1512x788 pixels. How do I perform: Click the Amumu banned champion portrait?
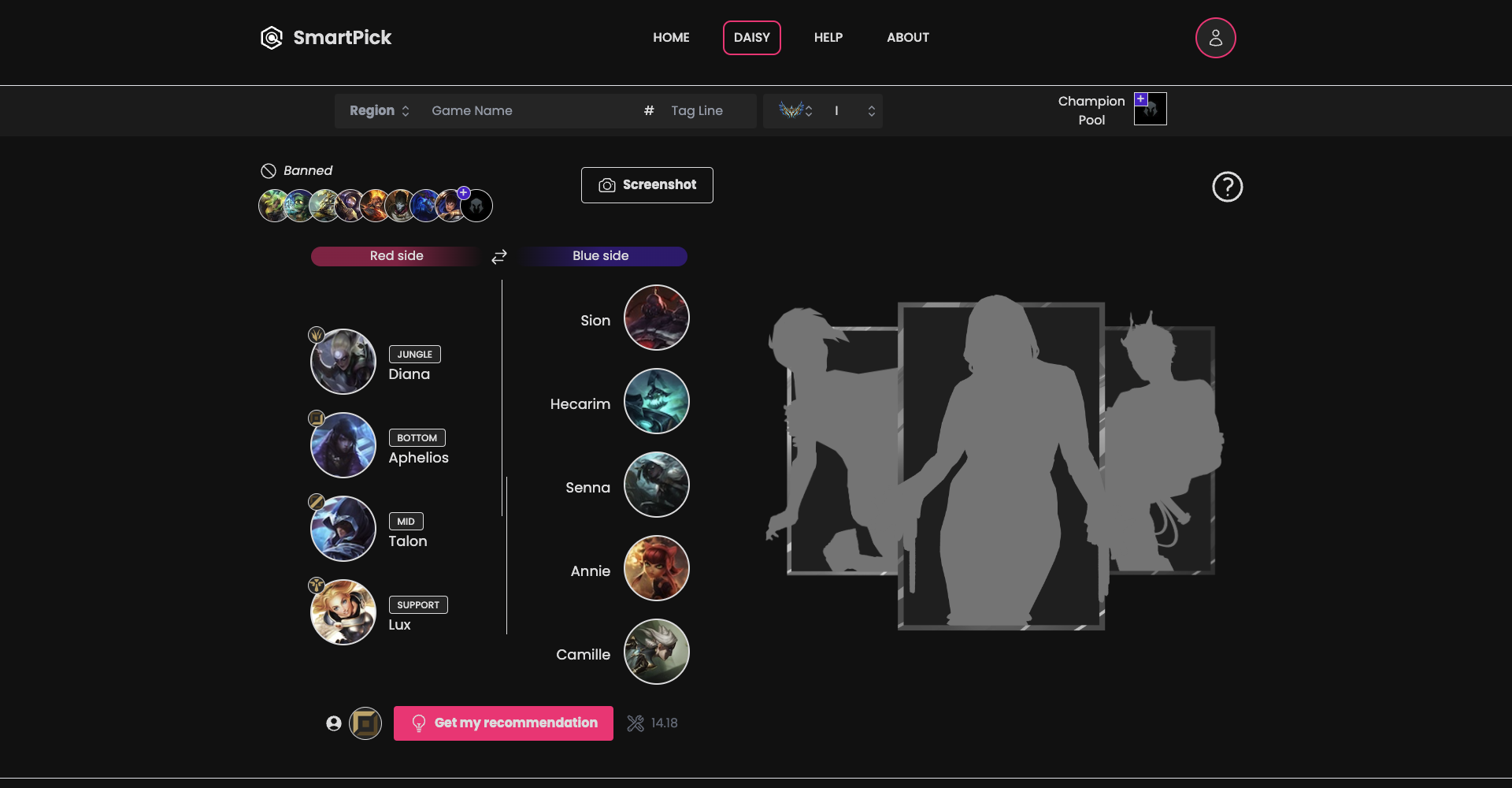(299, 206)
